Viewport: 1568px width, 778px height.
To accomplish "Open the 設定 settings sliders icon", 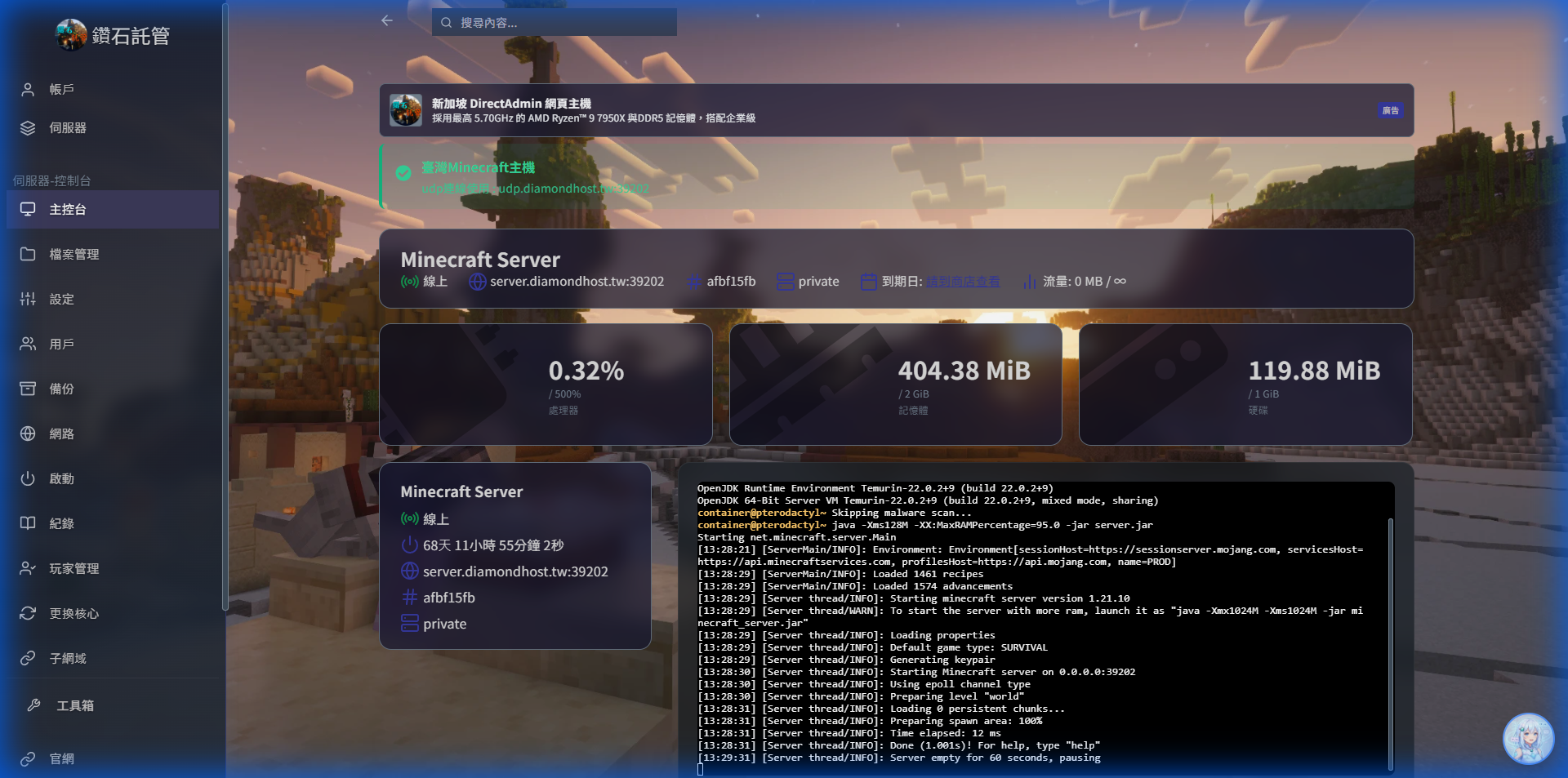I will [x=29, y=300].
